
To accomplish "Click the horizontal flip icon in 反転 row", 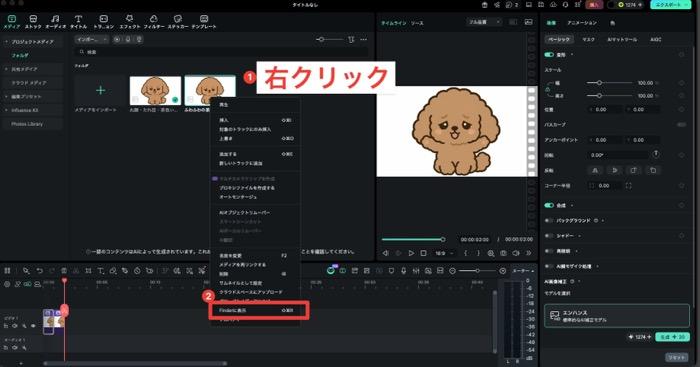I will [x=595, y=171].
